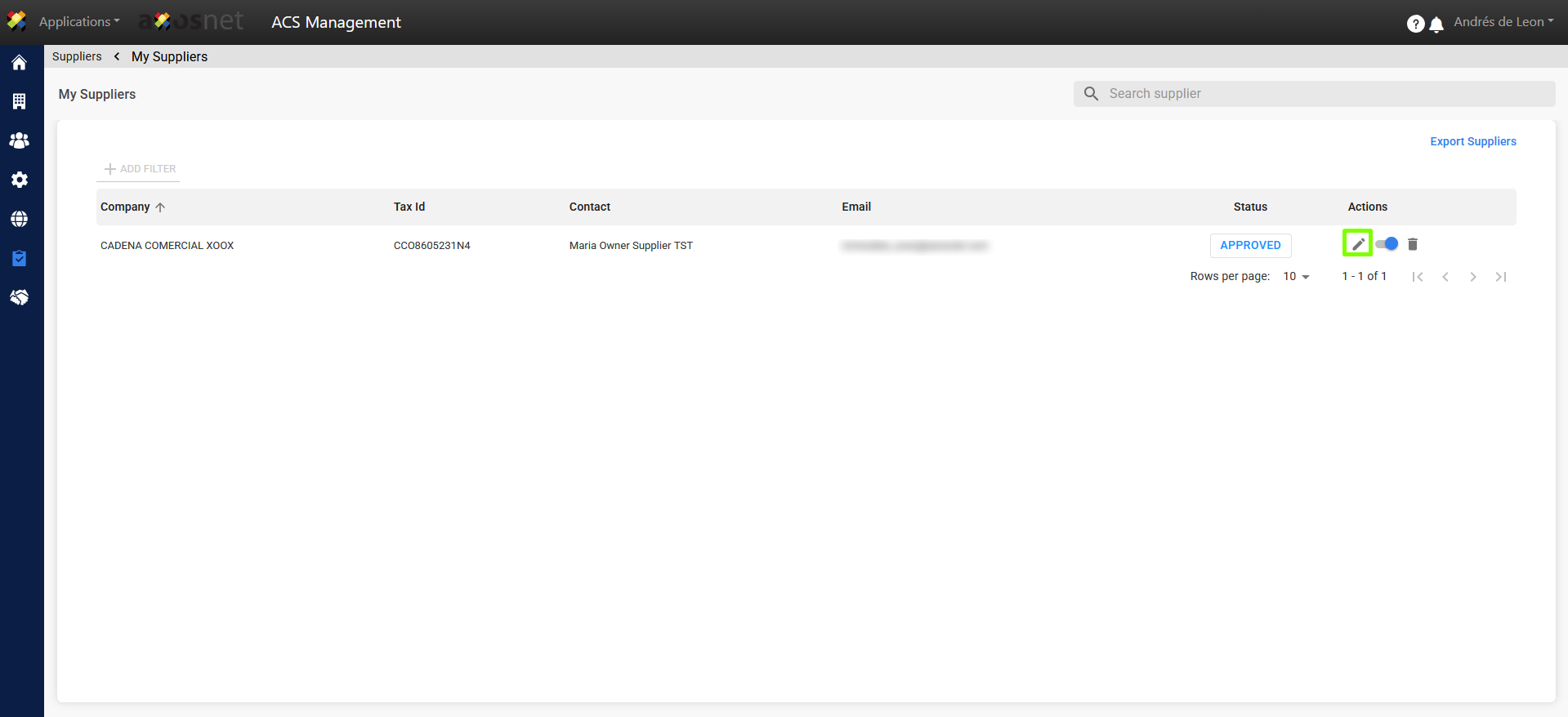Image resolution: width=1568 pixels, height=717 pixels.
Task: Open the Rows per page dropdown
Action: click(x=1296, y=277)
